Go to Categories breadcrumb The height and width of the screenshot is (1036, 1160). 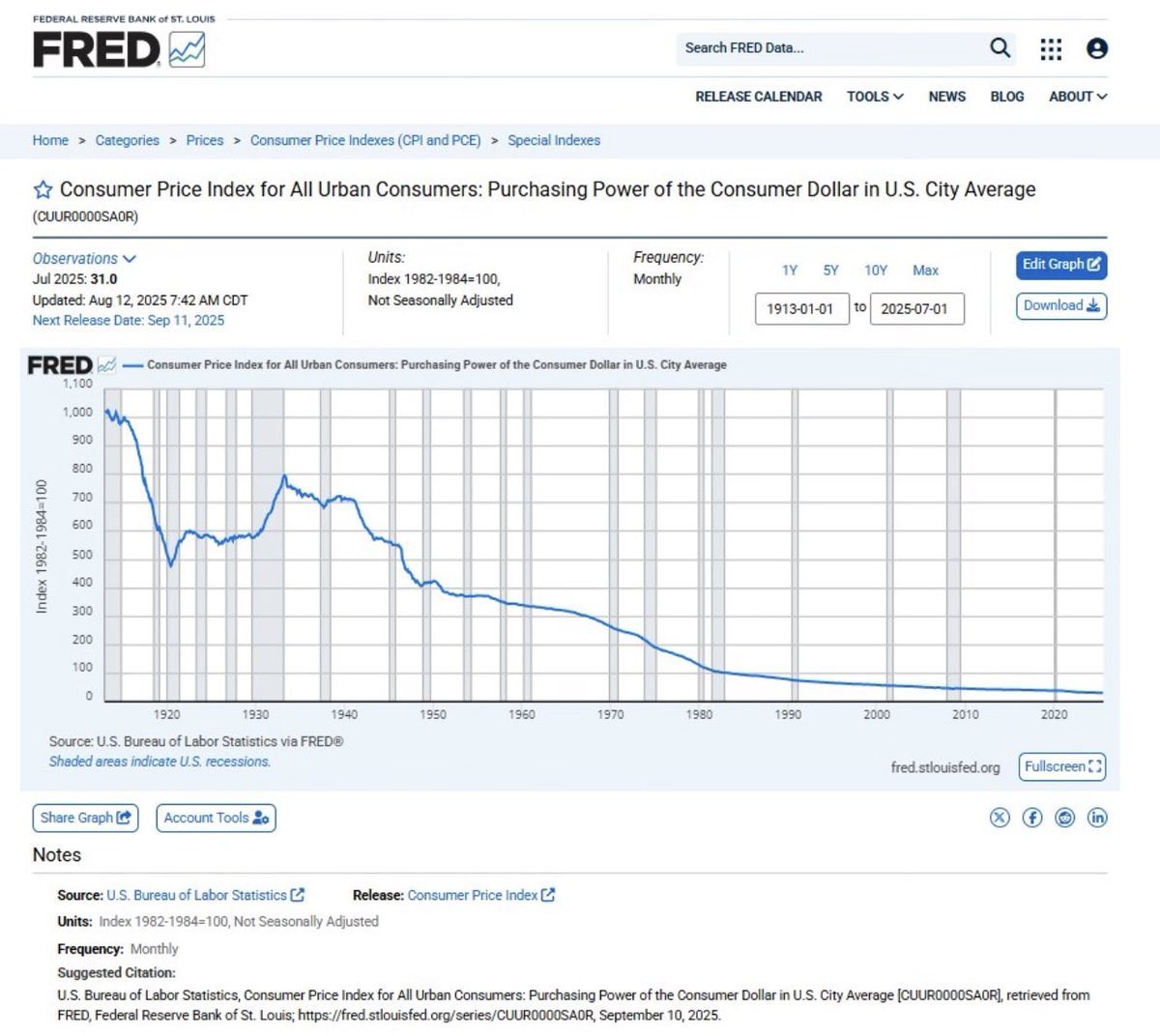(x=128, y=140)
